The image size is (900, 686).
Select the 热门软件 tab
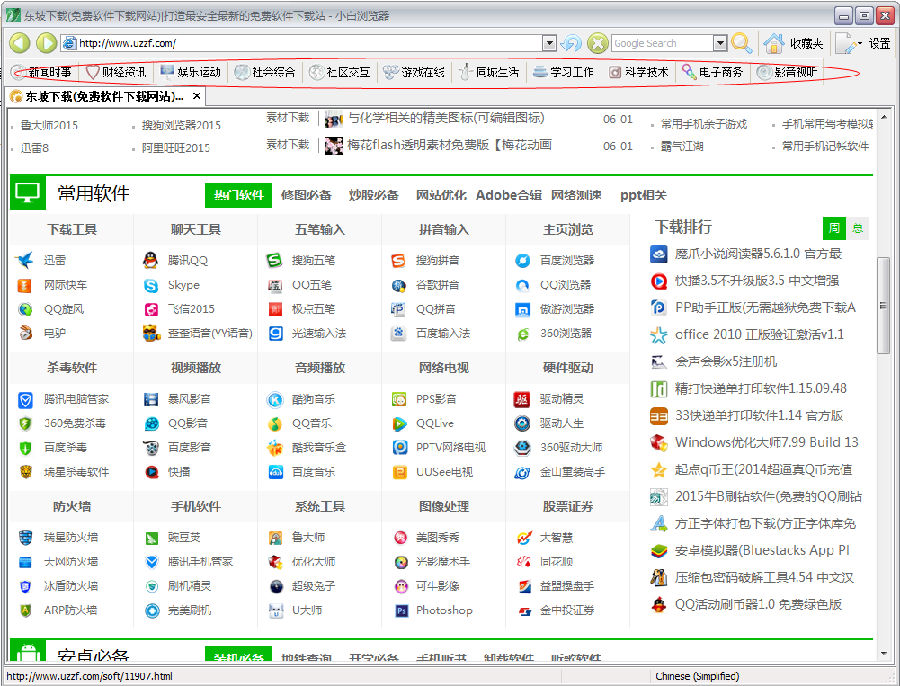pos(238,195)
